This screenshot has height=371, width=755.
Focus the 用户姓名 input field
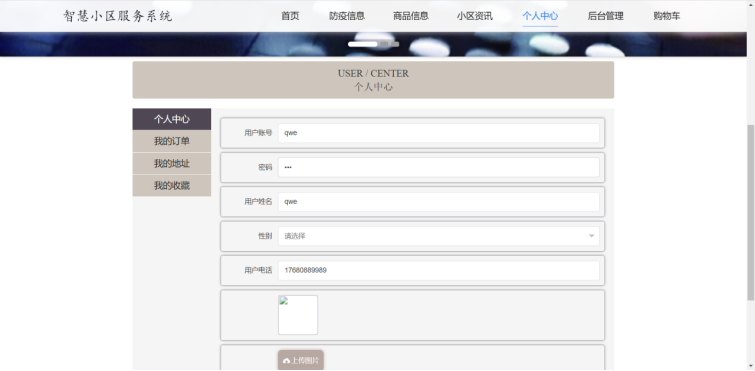tap(439, 202)
